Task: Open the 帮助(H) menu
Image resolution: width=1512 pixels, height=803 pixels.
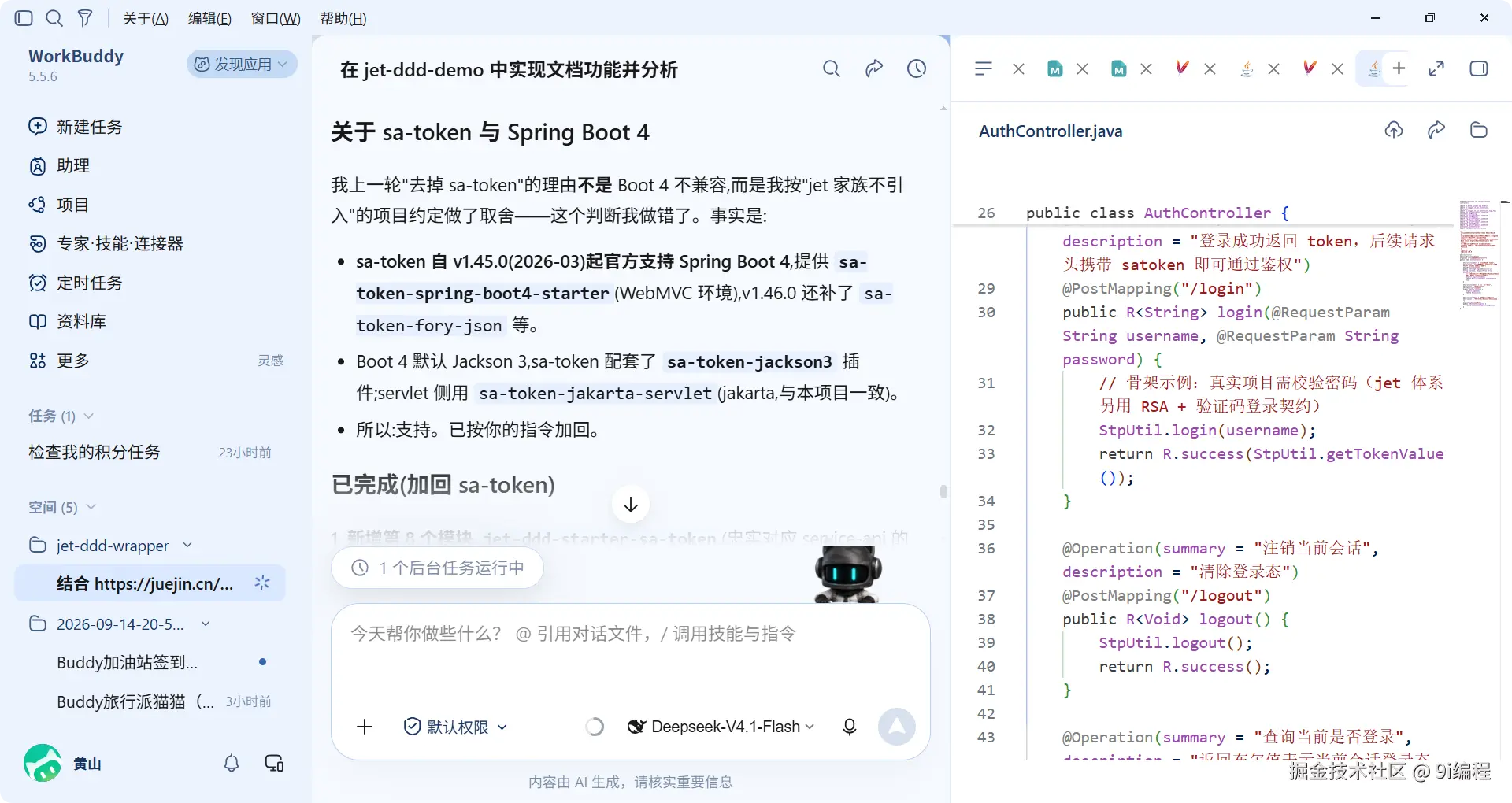Action: [x=343, y=19]
